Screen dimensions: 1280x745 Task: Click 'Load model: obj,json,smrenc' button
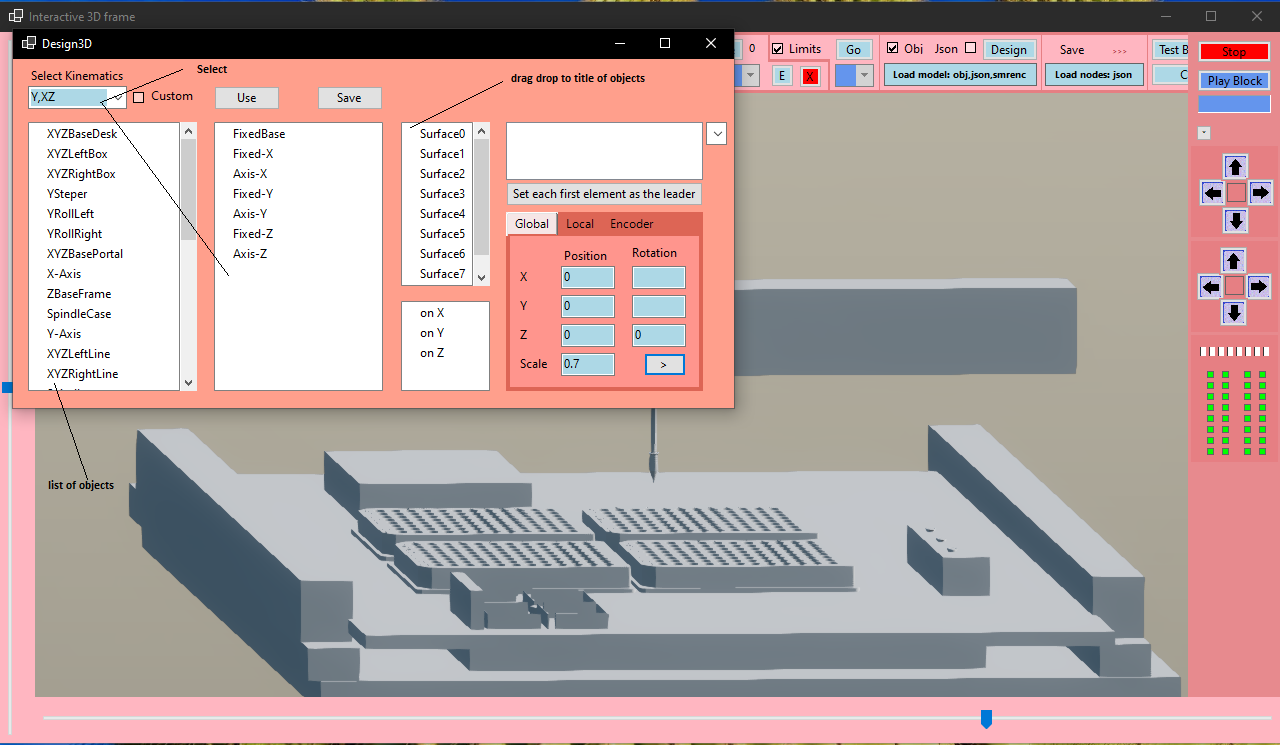point(960,75)
